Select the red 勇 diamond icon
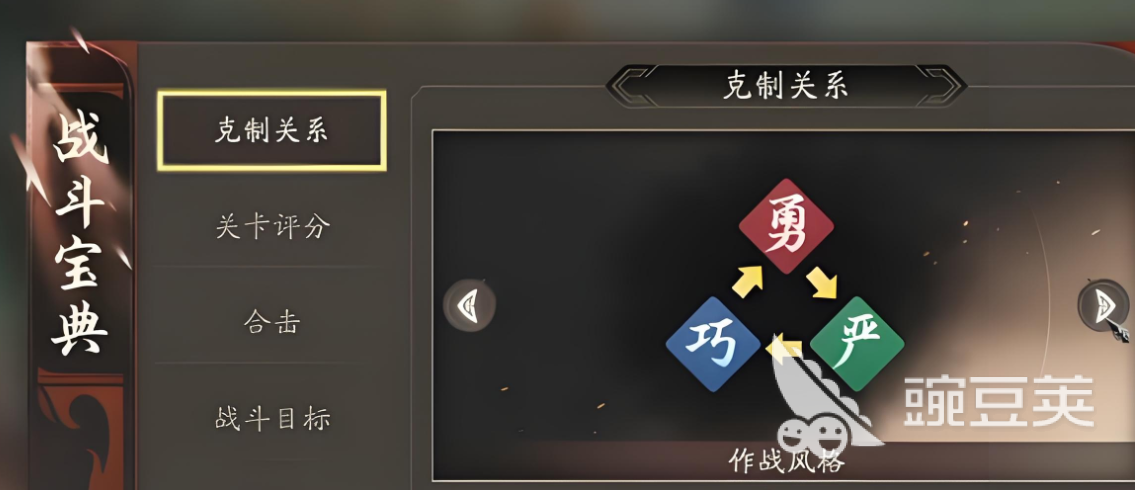The image size is (1135, 490). tap(786, 227)
